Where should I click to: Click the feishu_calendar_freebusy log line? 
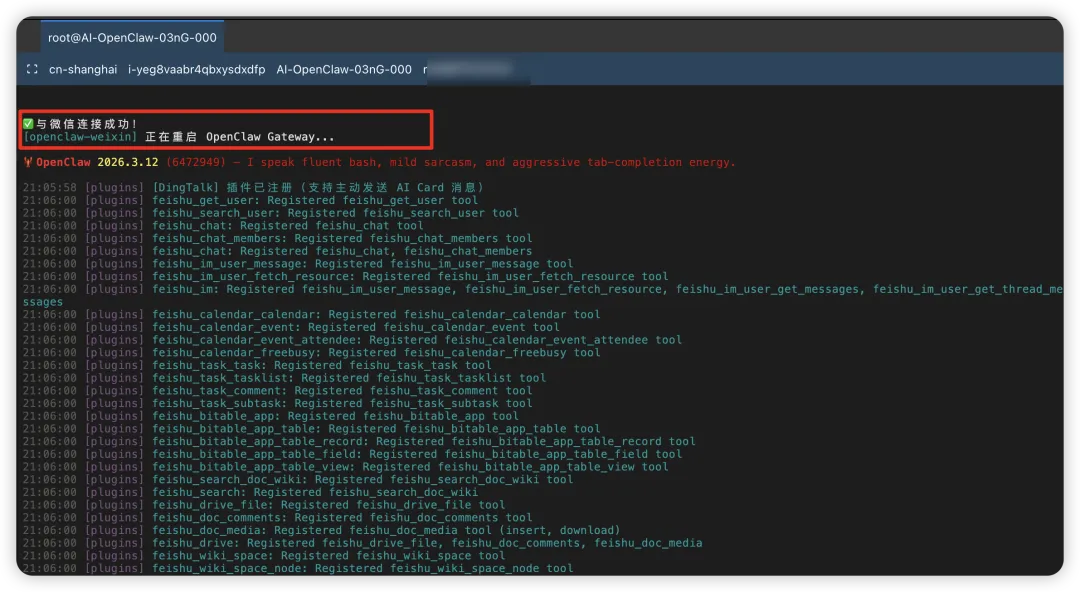pyautogui.click(x=311, y=353)
